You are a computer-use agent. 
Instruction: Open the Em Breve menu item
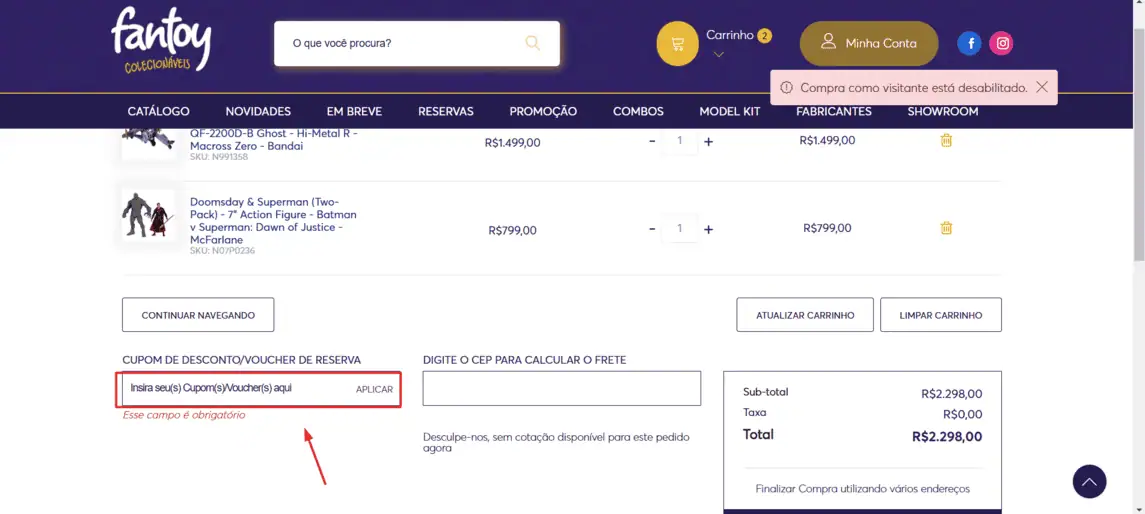pyautogui.click(x=354, y=112)
